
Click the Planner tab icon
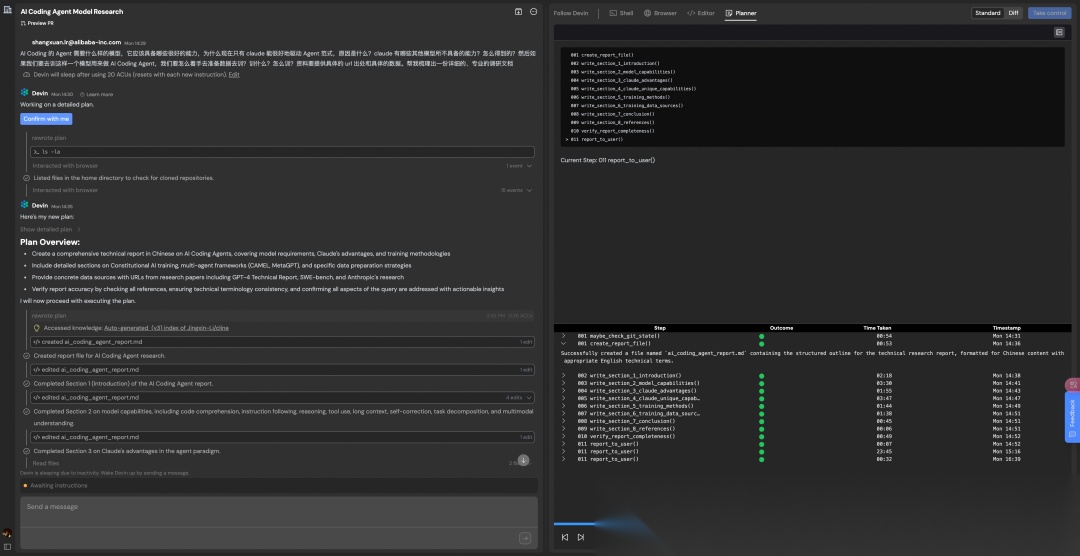click(x=729, y=13)
